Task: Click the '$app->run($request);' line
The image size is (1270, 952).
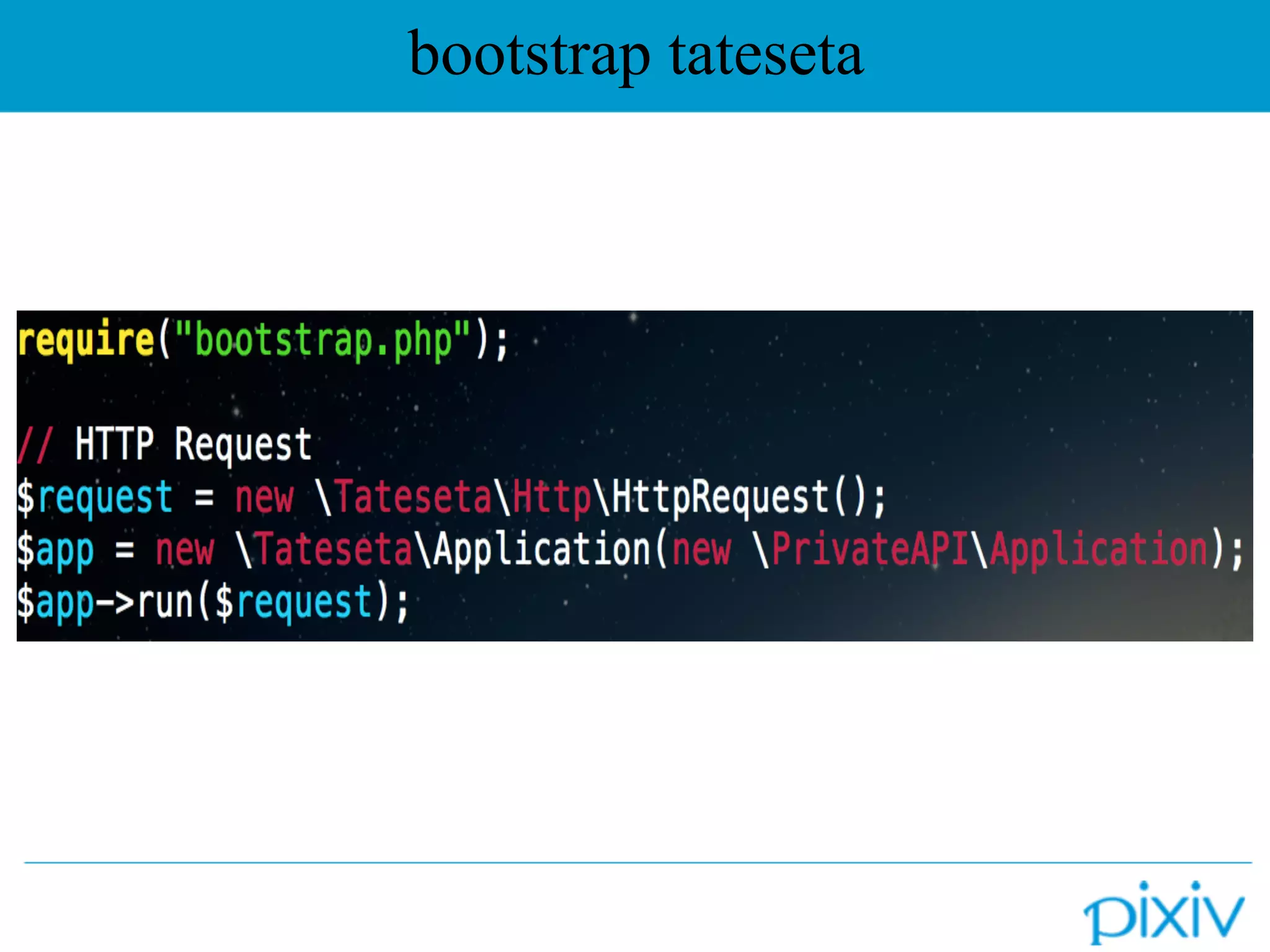Action: click(213, 602)
